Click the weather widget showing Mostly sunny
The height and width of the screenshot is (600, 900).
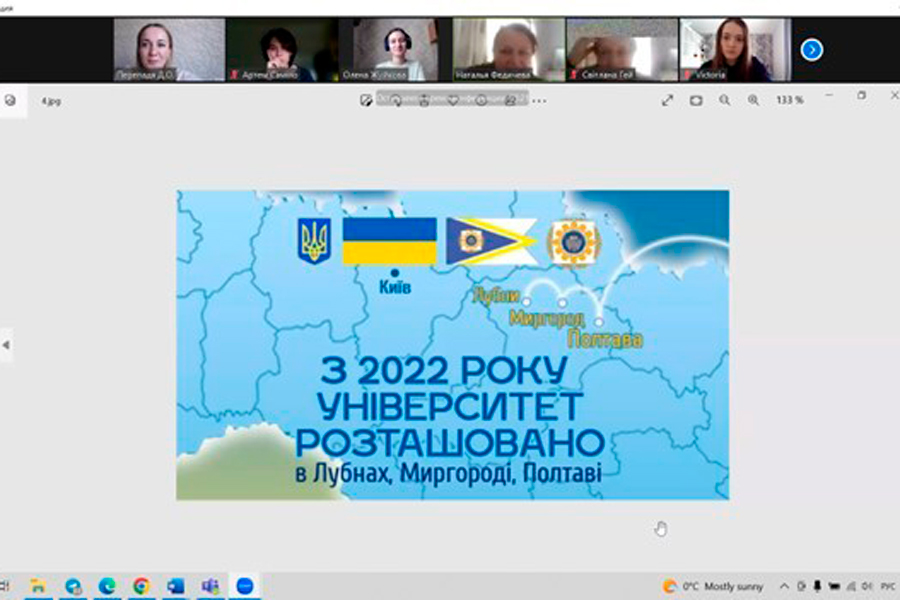pos(713,586)
